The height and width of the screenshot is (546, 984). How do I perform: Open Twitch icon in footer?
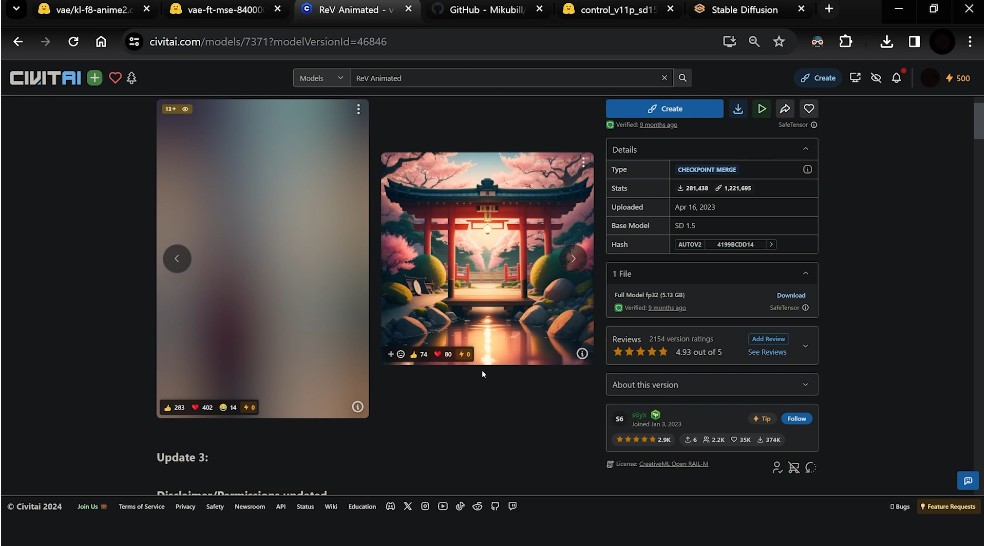(x=513, y=506)
